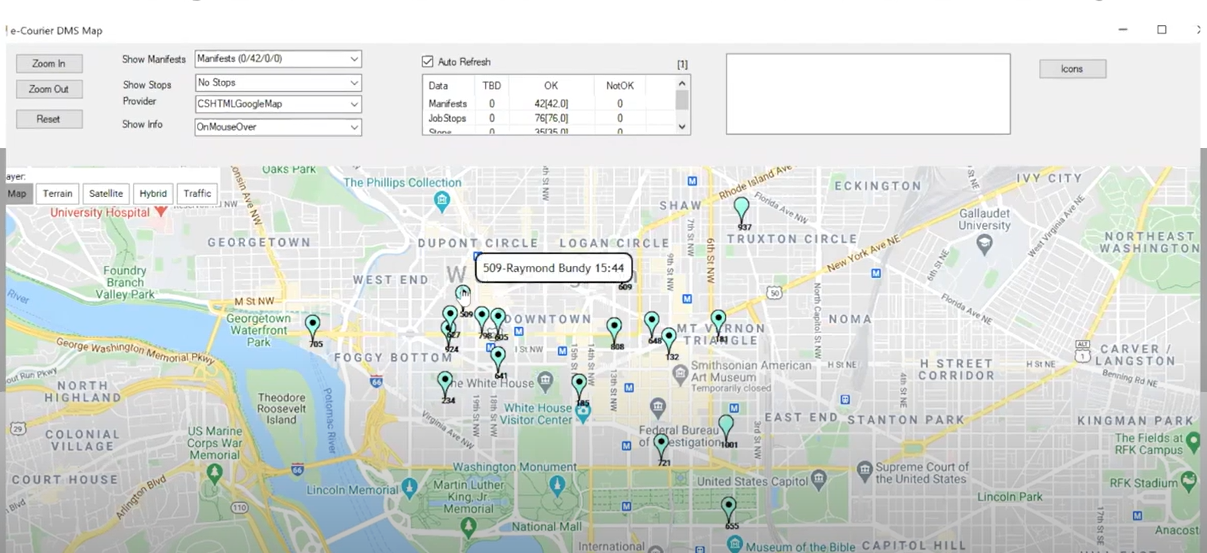
Task: Click the NotOK column header
Action: click(x=620, y=86)
